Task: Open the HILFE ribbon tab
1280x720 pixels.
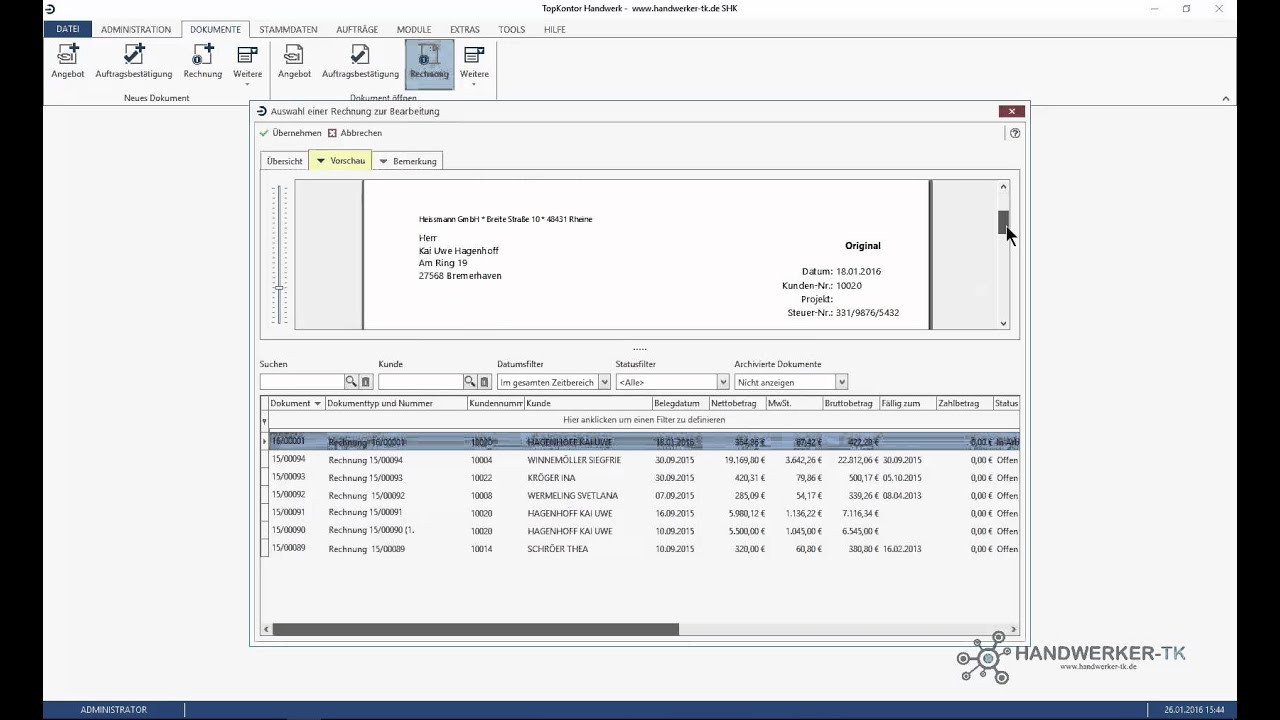Action: click(x=554, y=30)
